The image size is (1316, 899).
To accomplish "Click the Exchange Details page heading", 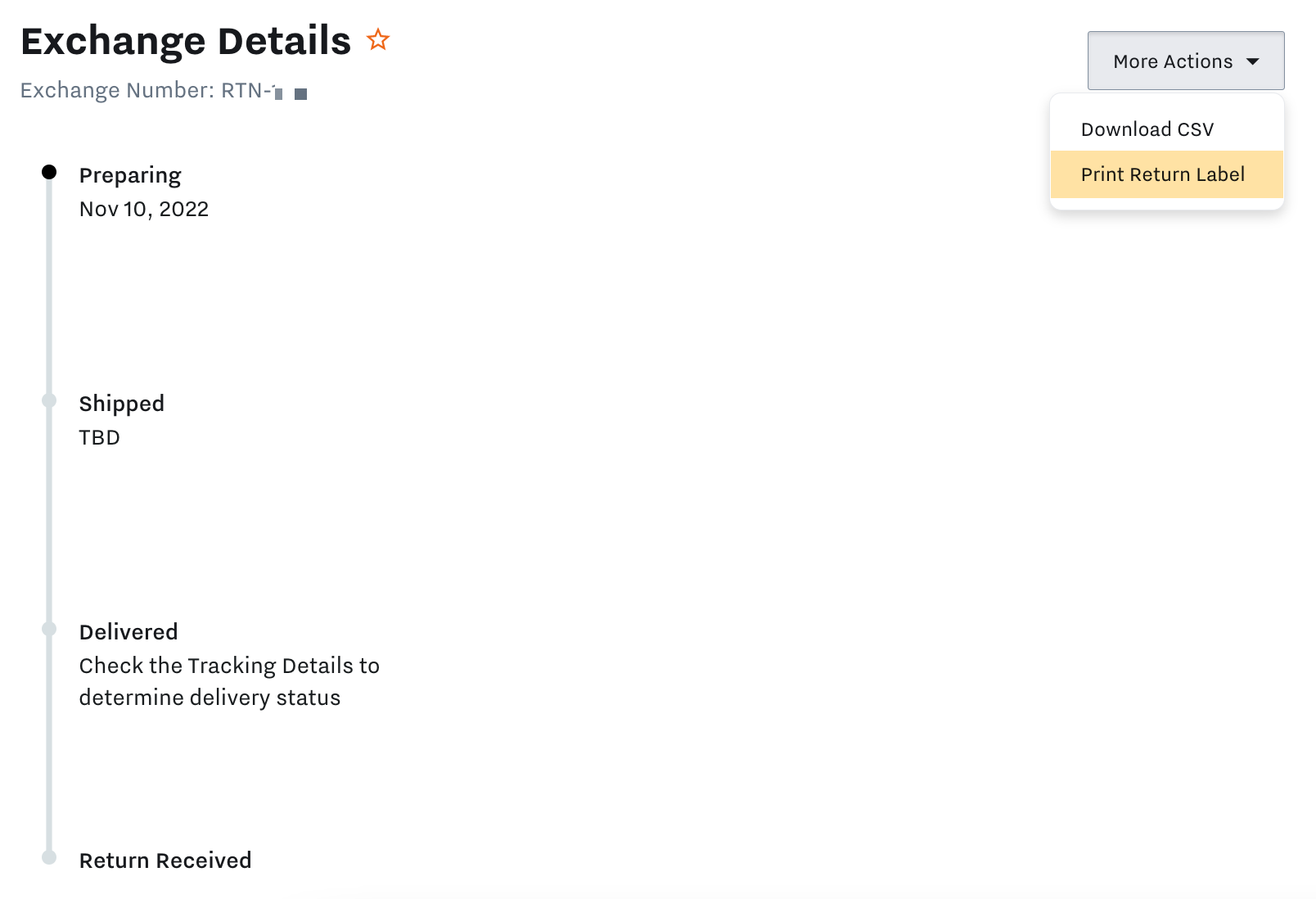I will (x=186, y=41).
